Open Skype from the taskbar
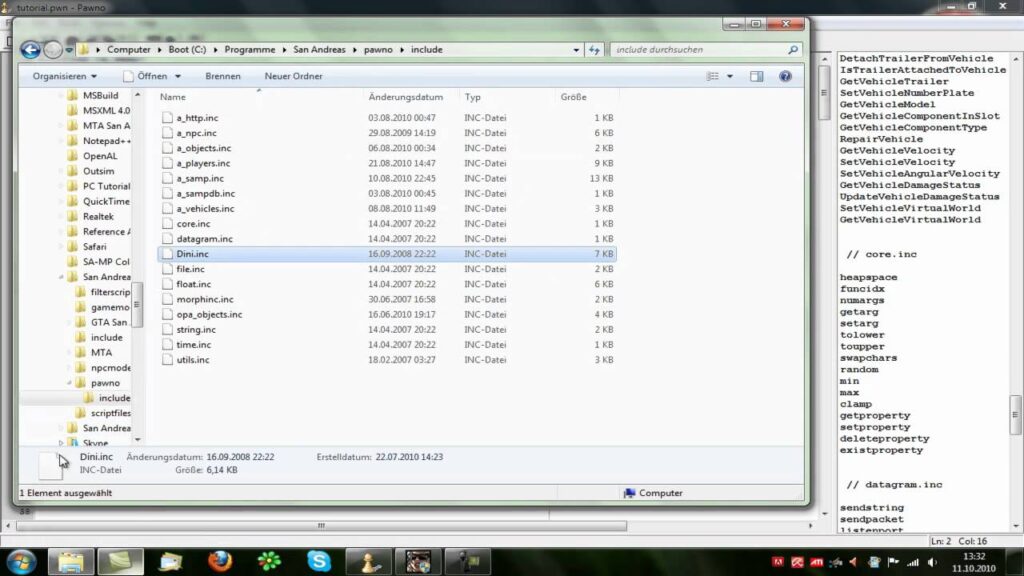The height and width of the screenshot is (576, 1024). [319, 562]
